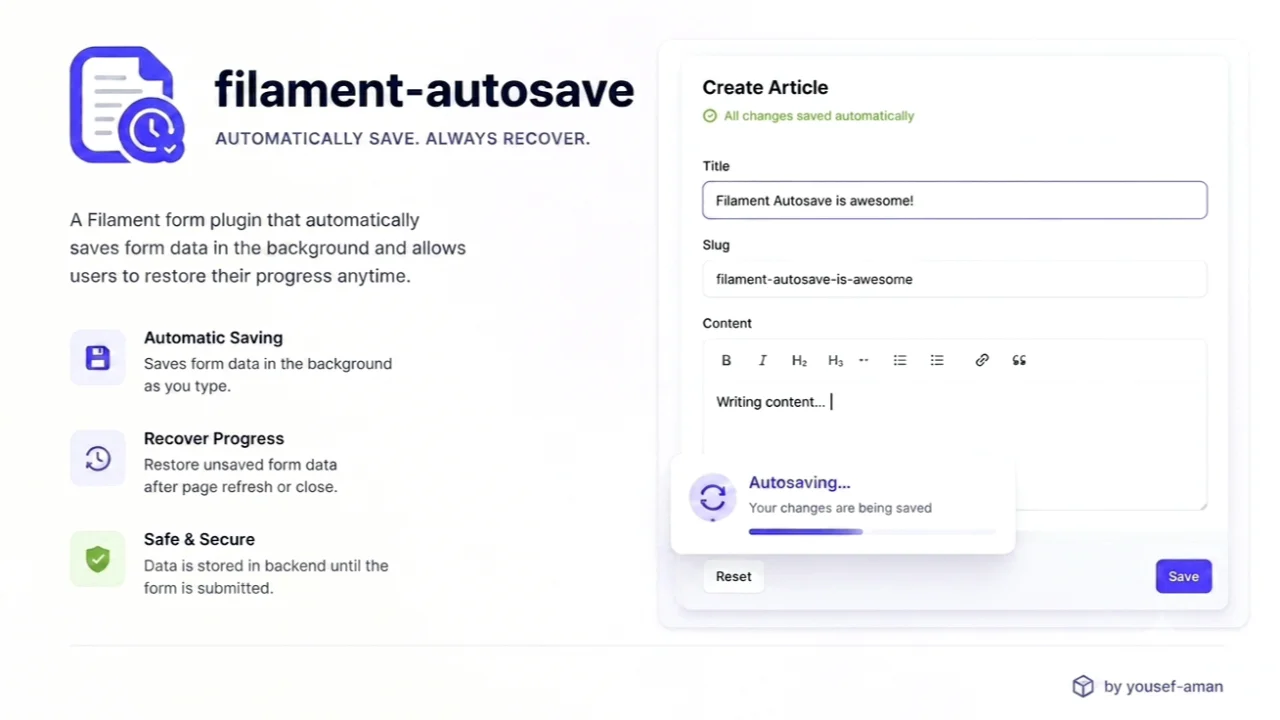Click the 'AUTOMATICALLY SAVE. ALWAYS RECOVER.' tagline
Image resolution: width=1280 pixels, height=720 pixels.
pos(403,138)
